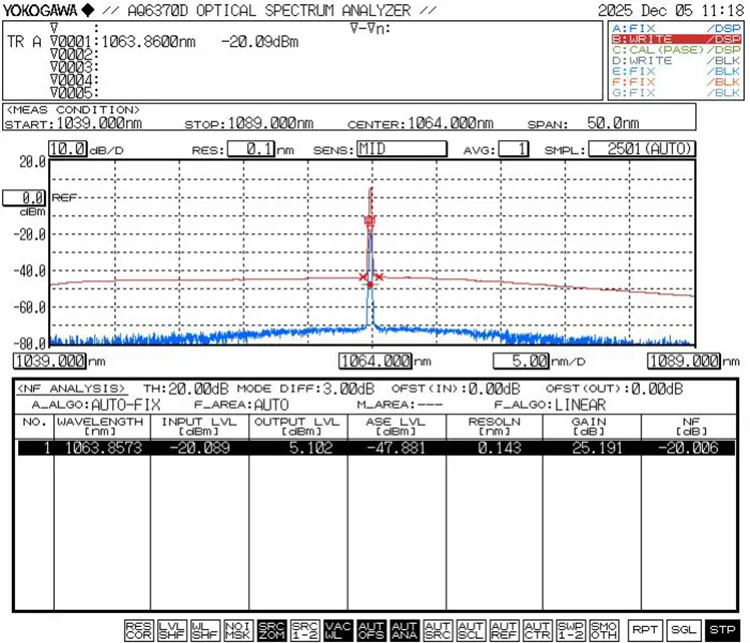Screen dimensions: 750x643
Task: Click wavelength cell 1063.8573
Action: tap(103, 448)
